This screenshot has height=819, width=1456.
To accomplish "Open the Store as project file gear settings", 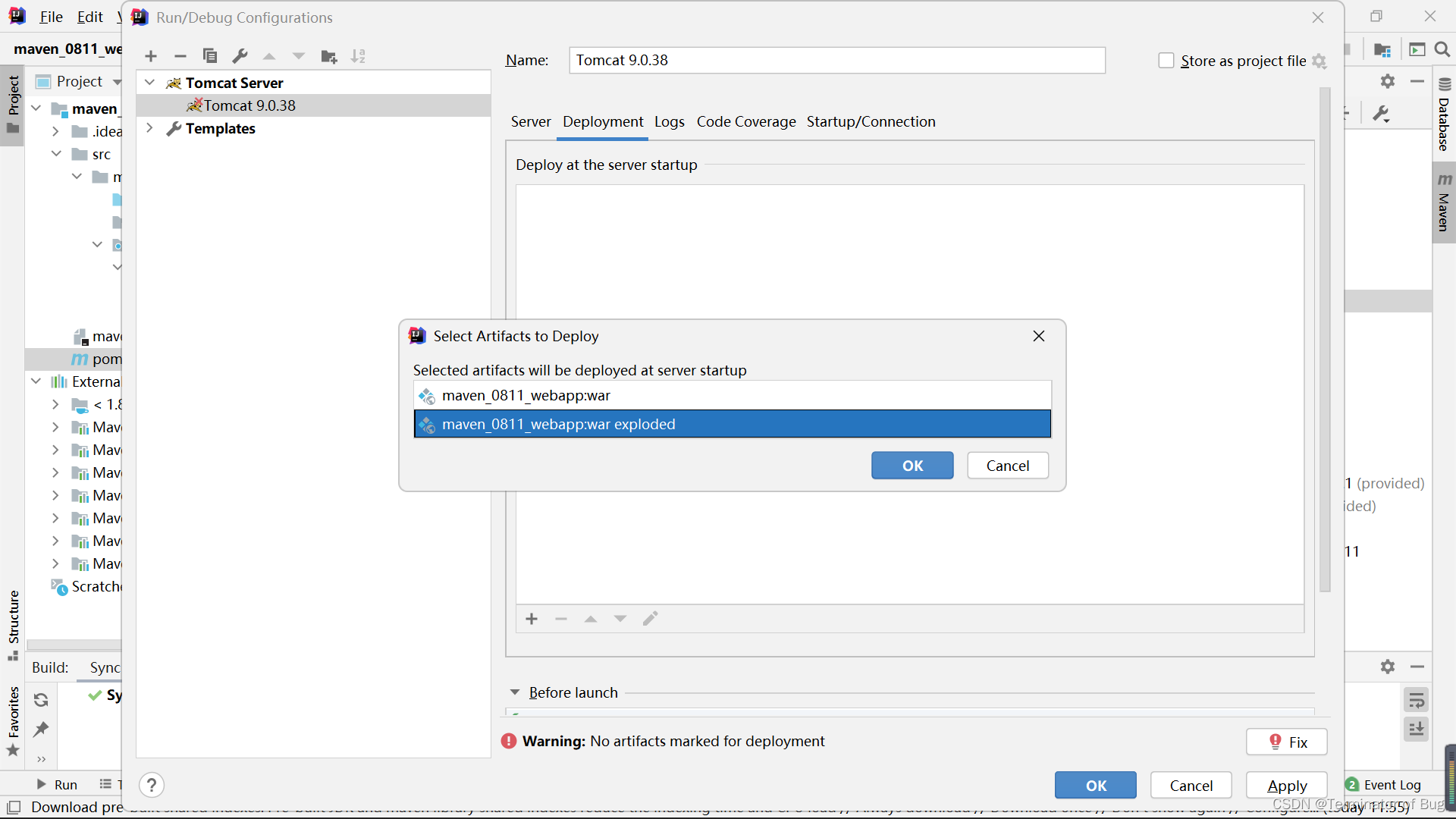I will pos(1319,61).
